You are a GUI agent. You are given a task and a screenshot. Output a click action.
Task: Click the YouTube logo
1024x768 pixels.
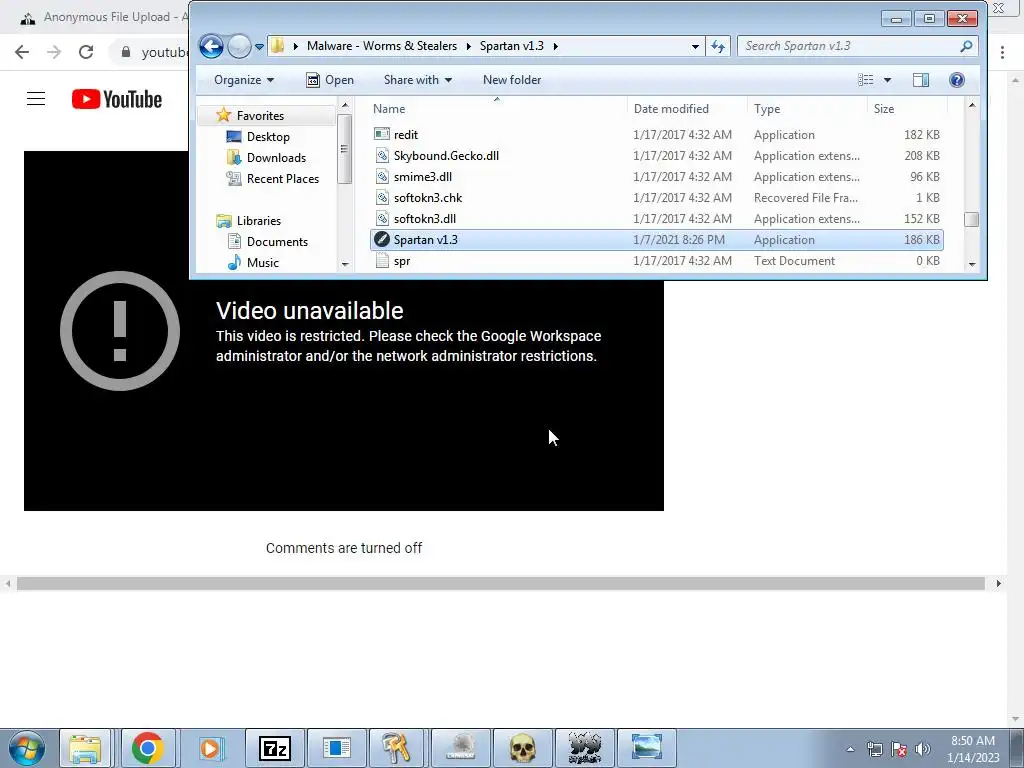tap(117, 99)
